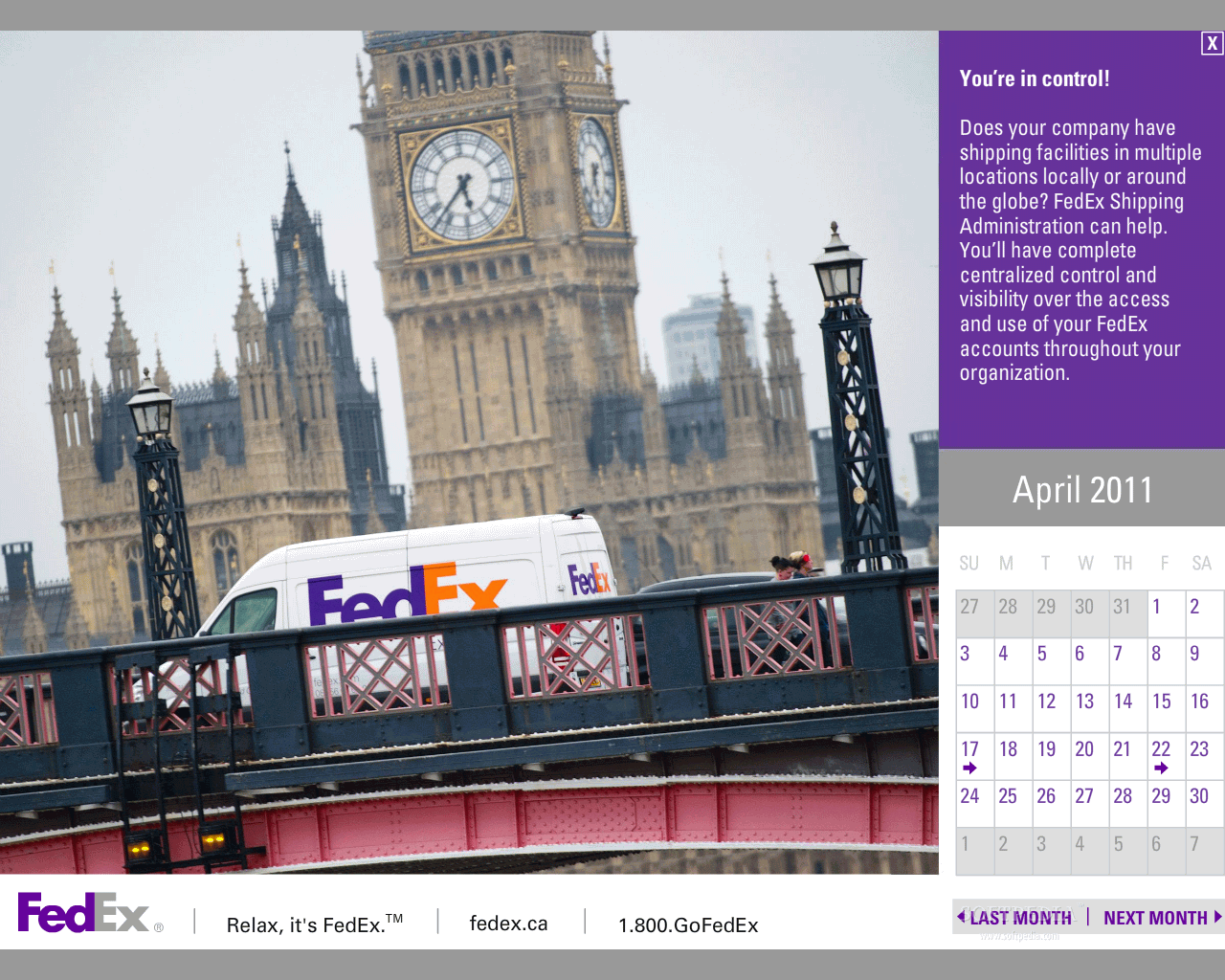1225x980 pixels.
Task: Select April 25 in the calendar
Action: [x=1013, y=803]
